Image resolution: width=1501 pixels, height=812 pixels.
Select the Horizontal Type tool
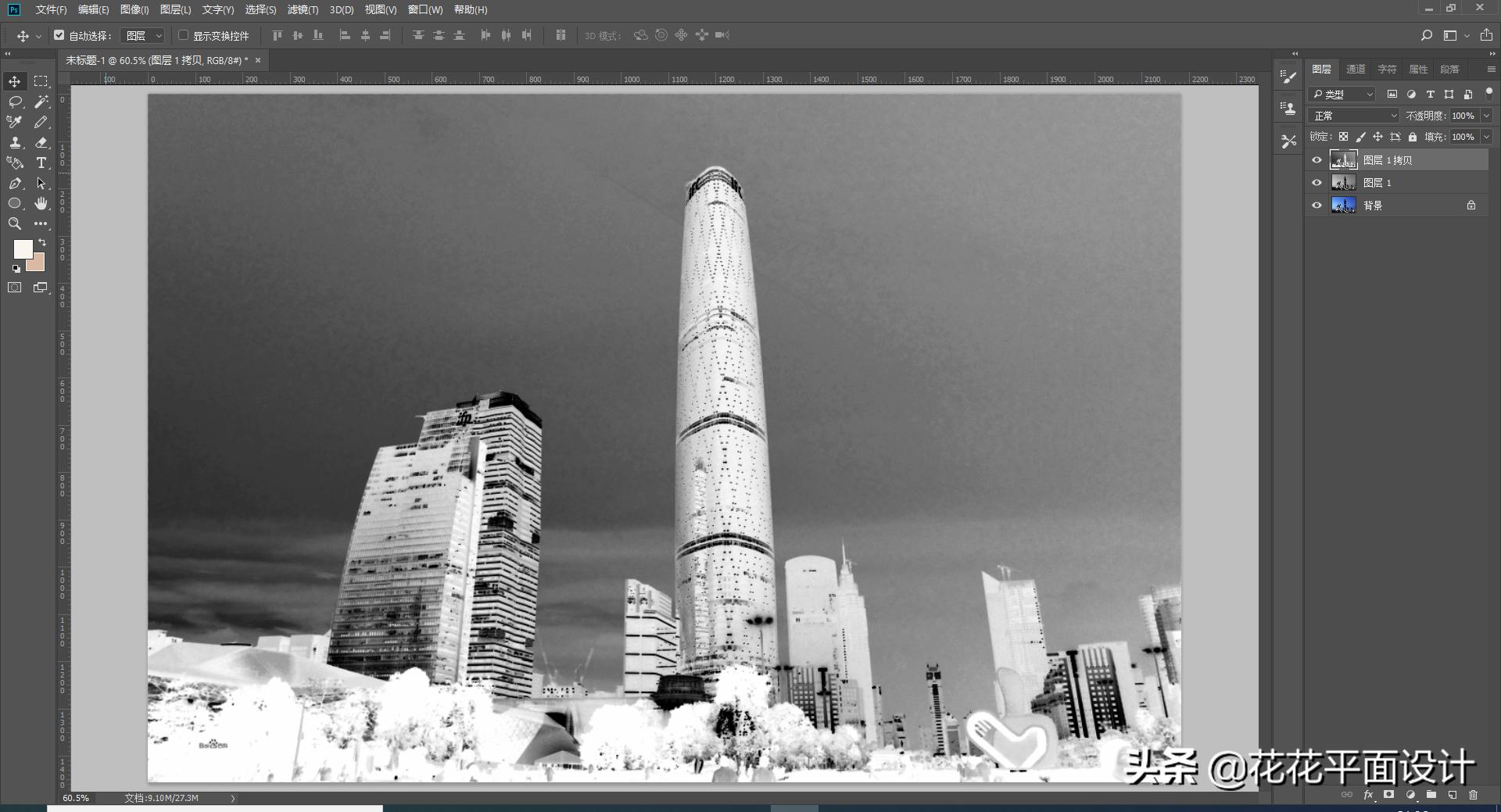41,163
